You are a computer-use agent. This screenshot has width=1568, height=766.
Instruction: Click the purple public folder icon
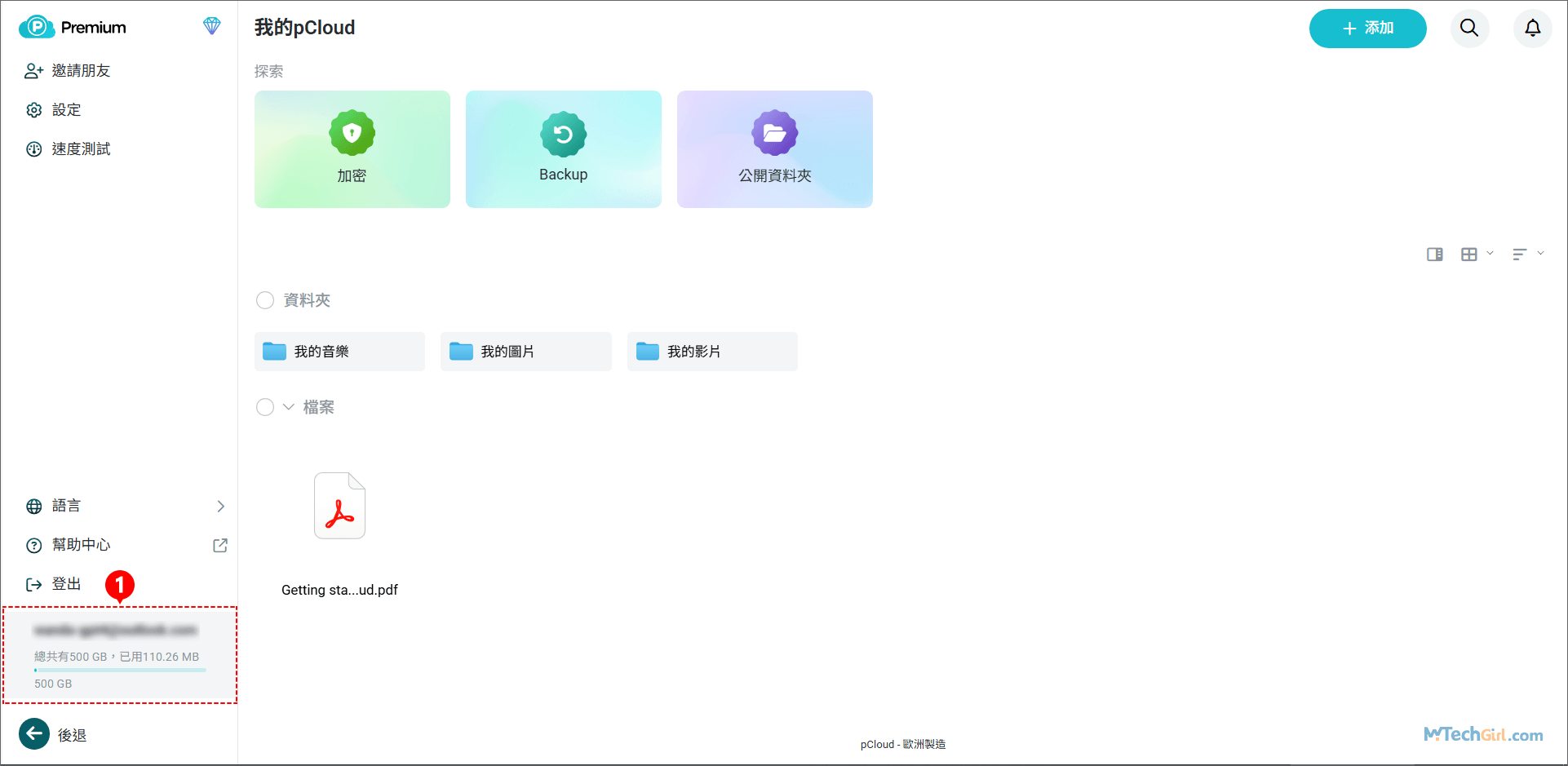[x=775, y=133]
